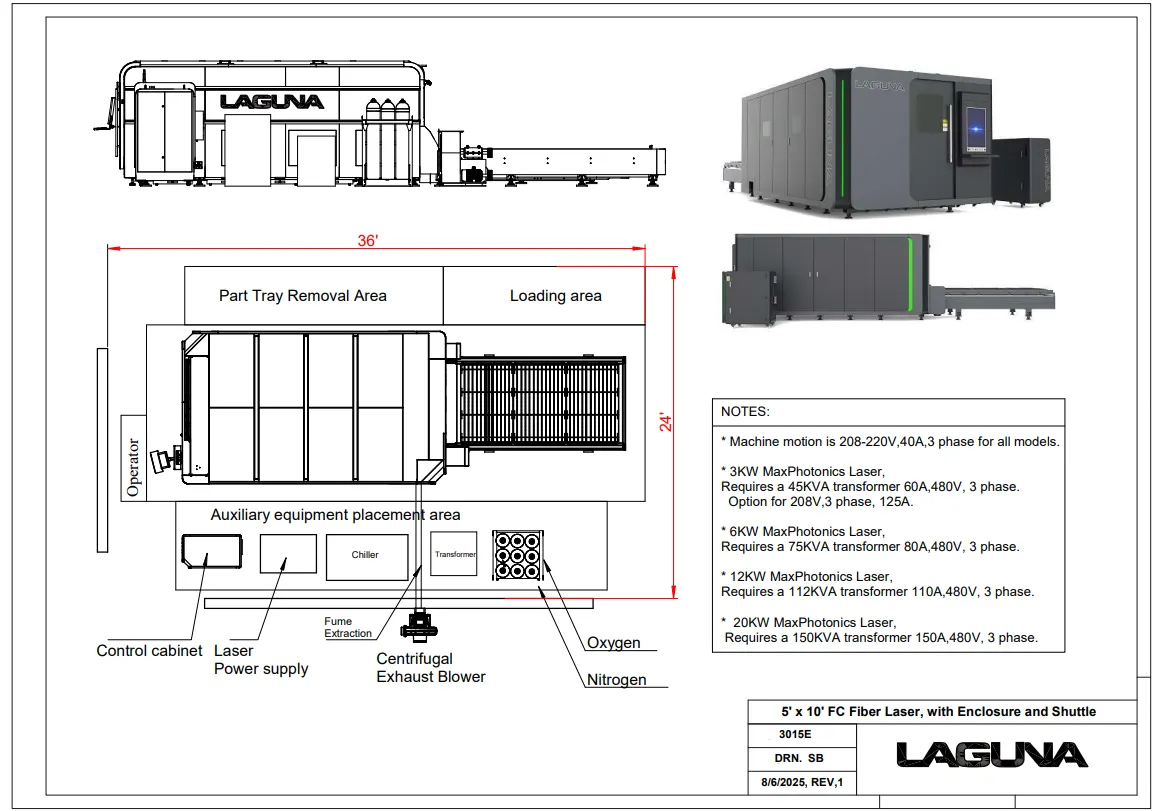Image resolution: width=1159 pixels, height=811 pixels.
Task: Select the 'Machine motion is 208-220V' note
Action: 890,441
